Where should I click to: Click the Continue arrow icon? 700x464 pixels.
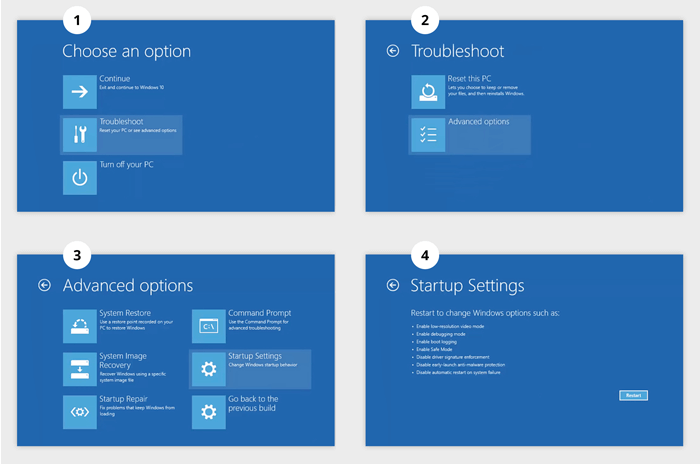point(80,91)
